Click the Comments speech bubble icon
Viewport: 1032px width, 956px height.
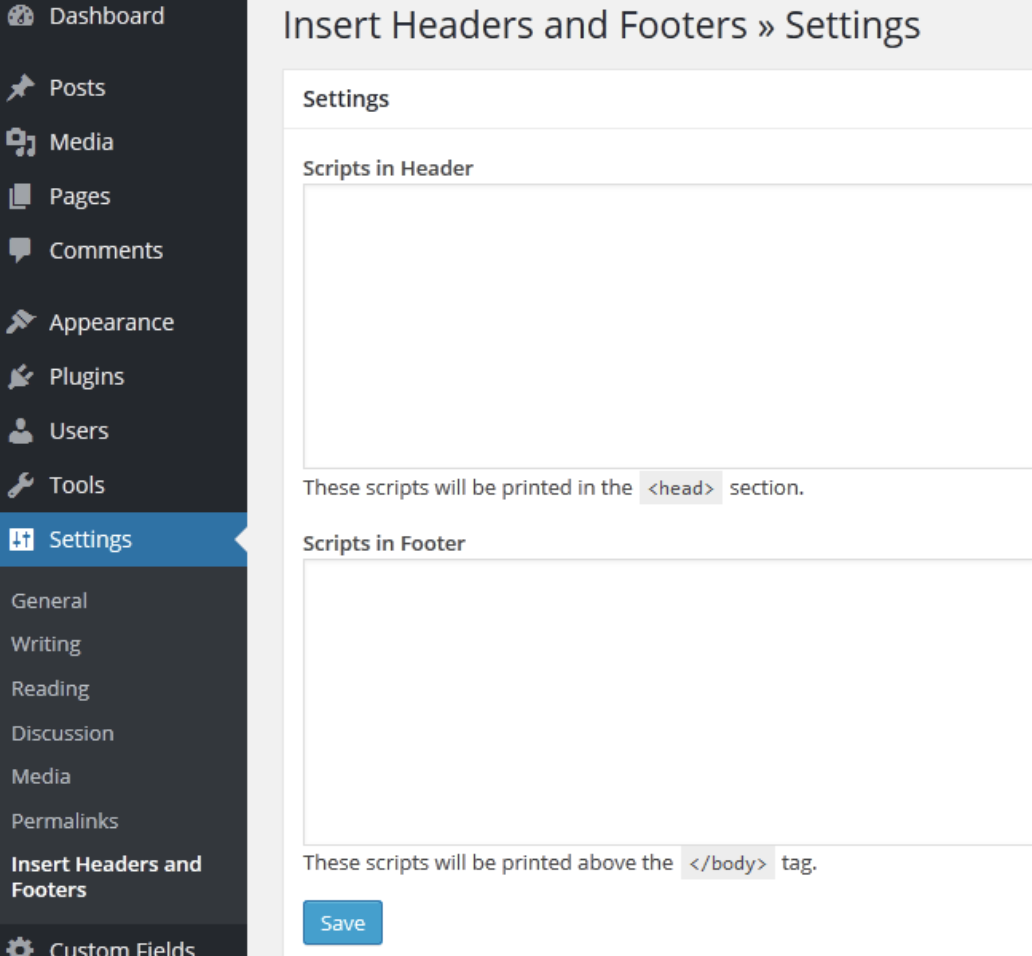coord(20,251)
